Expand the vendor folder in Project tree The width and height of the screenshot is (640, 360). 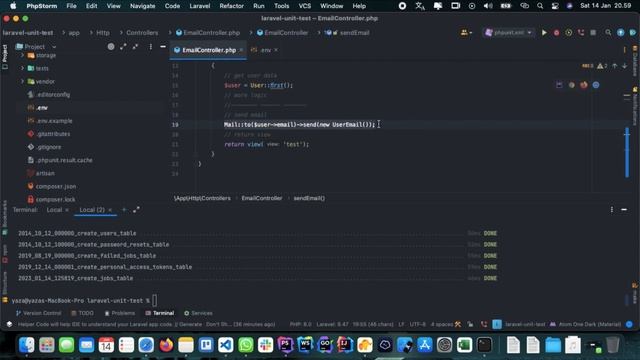click(22, 81)
